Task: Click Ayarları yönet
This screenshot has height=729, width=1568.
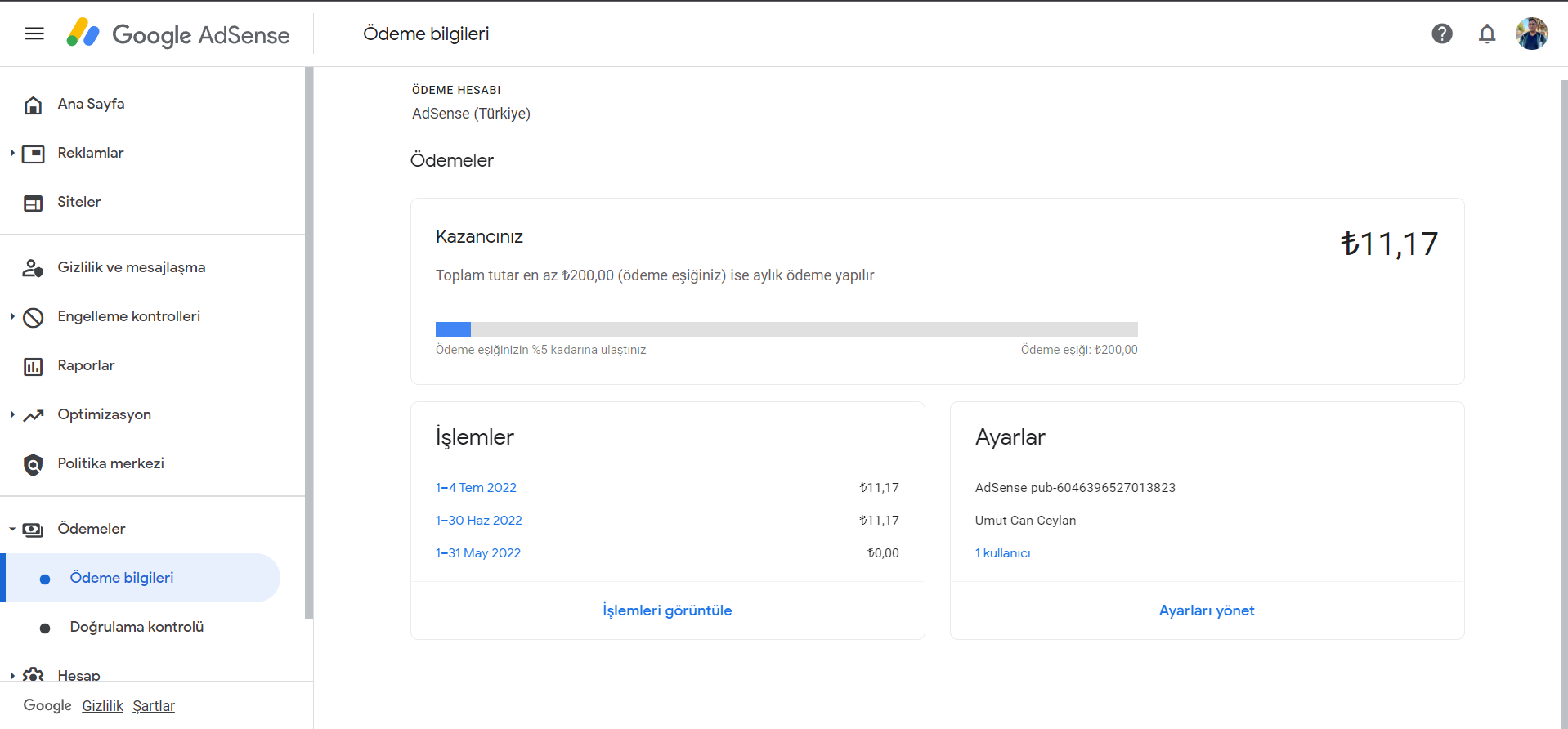Action: click(x=1207, y=610)
